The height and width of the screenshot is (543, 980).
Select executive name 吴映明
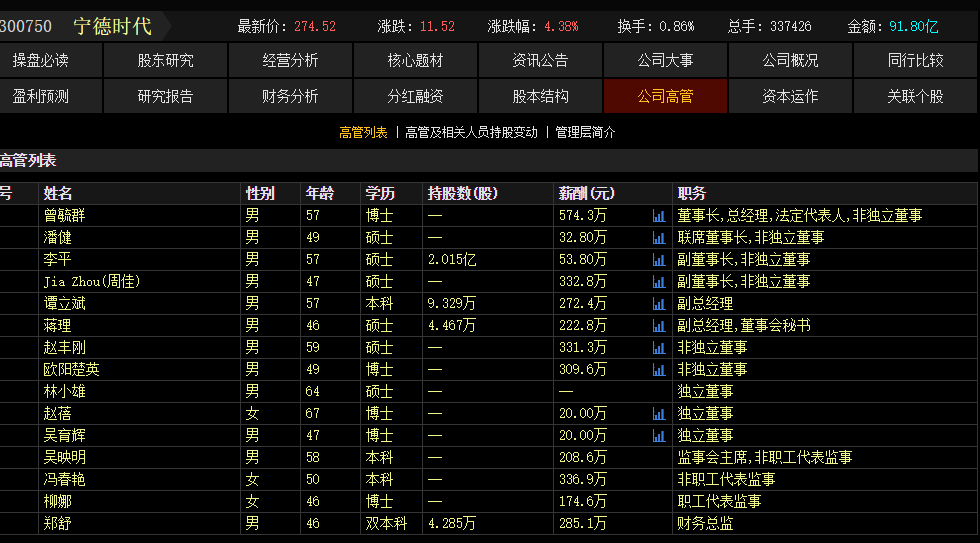point(64,457)
